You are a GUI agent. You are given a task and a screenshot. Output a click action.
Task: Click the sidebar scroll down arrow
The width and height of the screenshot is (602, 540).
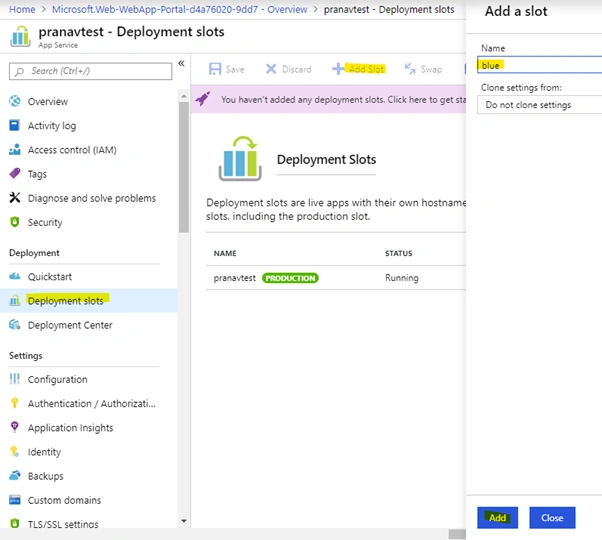(x=184, y=521)
